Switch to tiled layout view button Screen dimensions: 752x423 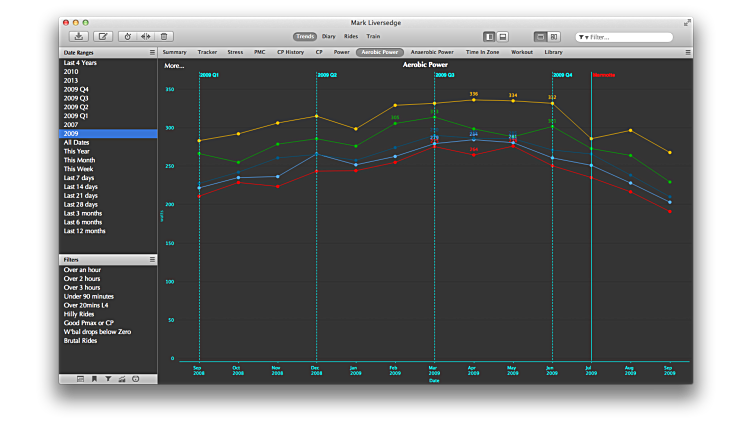(x=554, y=36)
